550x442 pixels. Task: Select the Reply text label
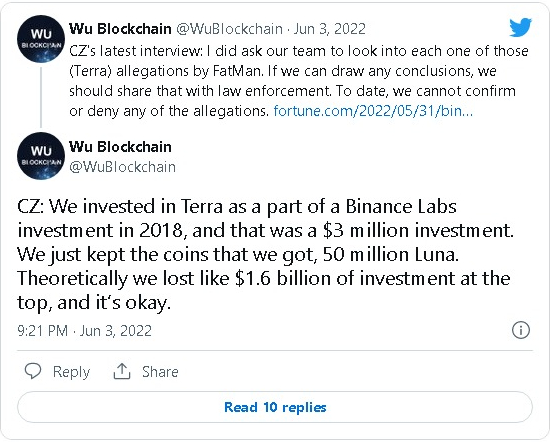[x=71, y=372]
